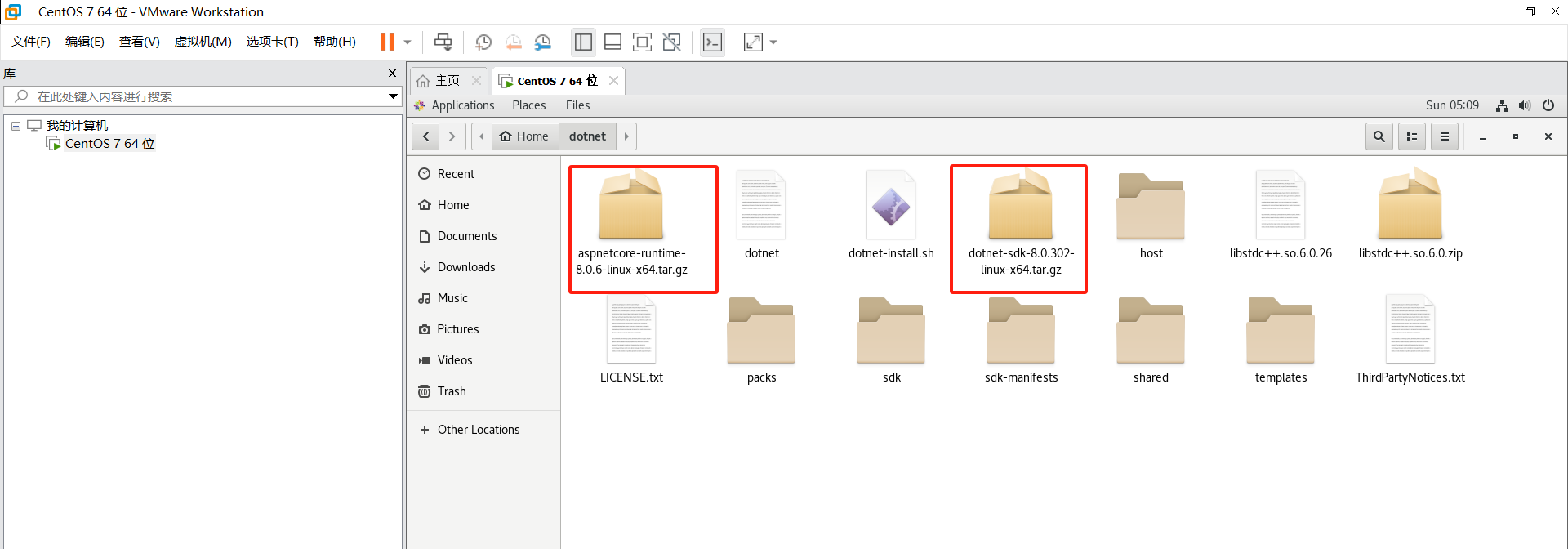This screenshot has width=1568, height=549.
Task: Open the 文件(F) menu
Action: 31,42
